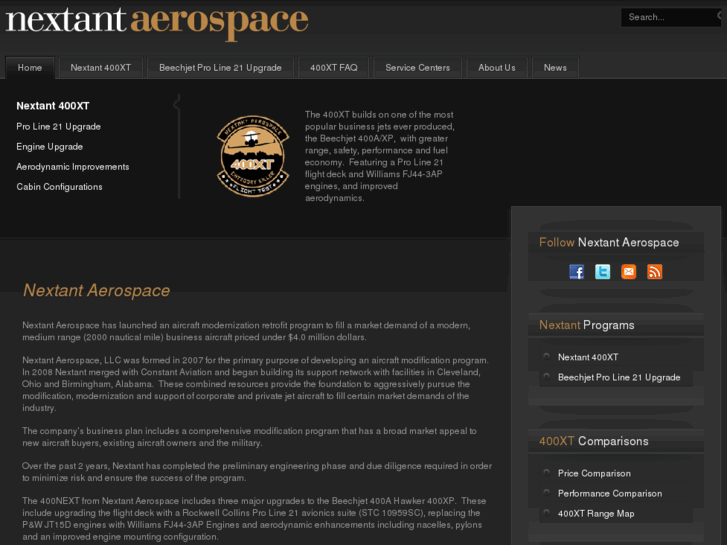Screen dimensions: 727x545
Task: Open the Nextant 400XT nav tab
Action: (101, 68)
